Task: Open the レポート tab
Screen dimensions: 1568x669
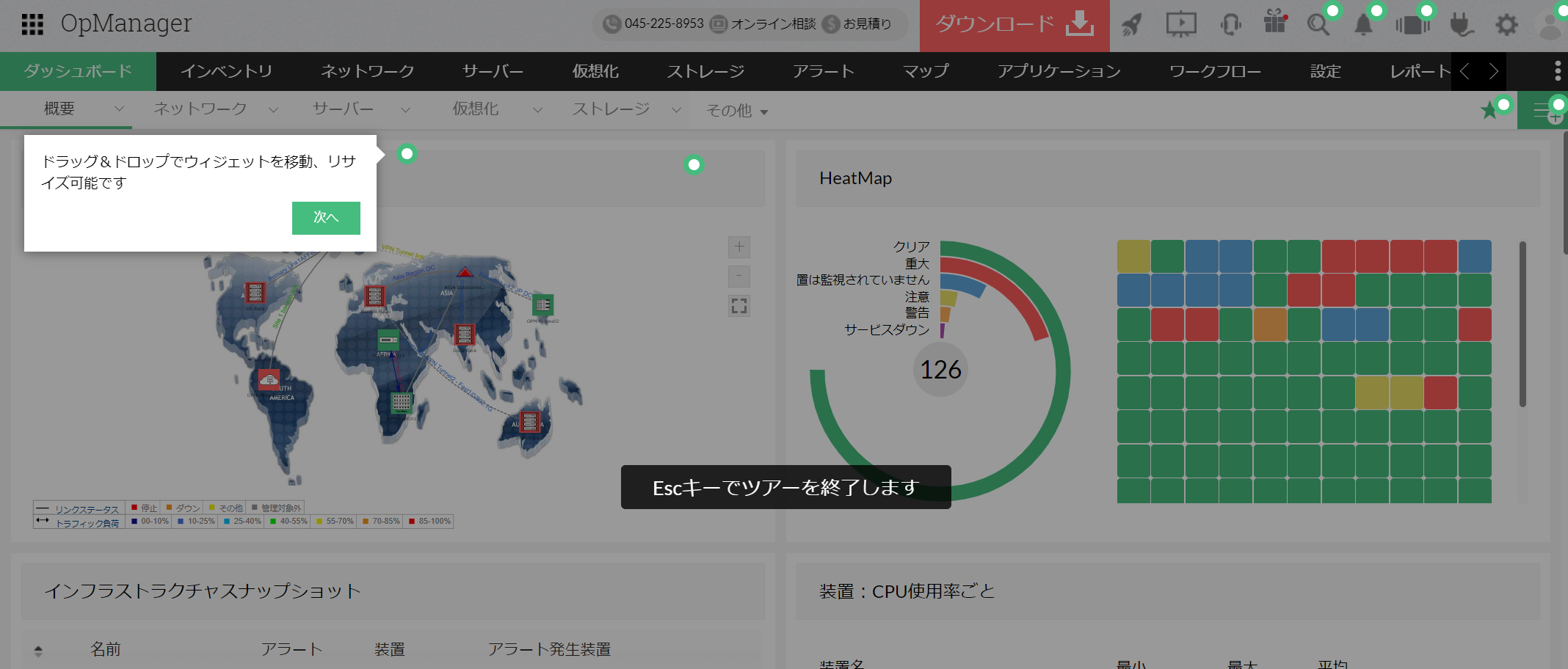Action: pyautogui.click(x=1420, y=71)
